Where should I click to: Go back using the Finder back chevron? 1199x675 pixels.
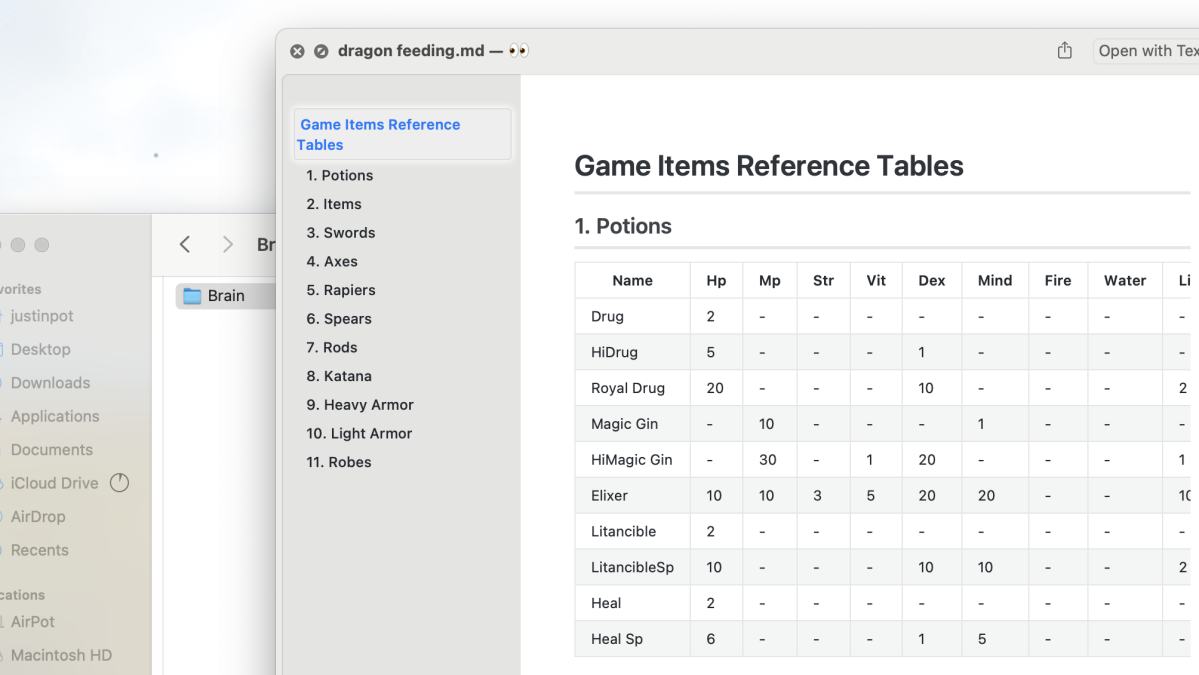(x=185, y=245)
